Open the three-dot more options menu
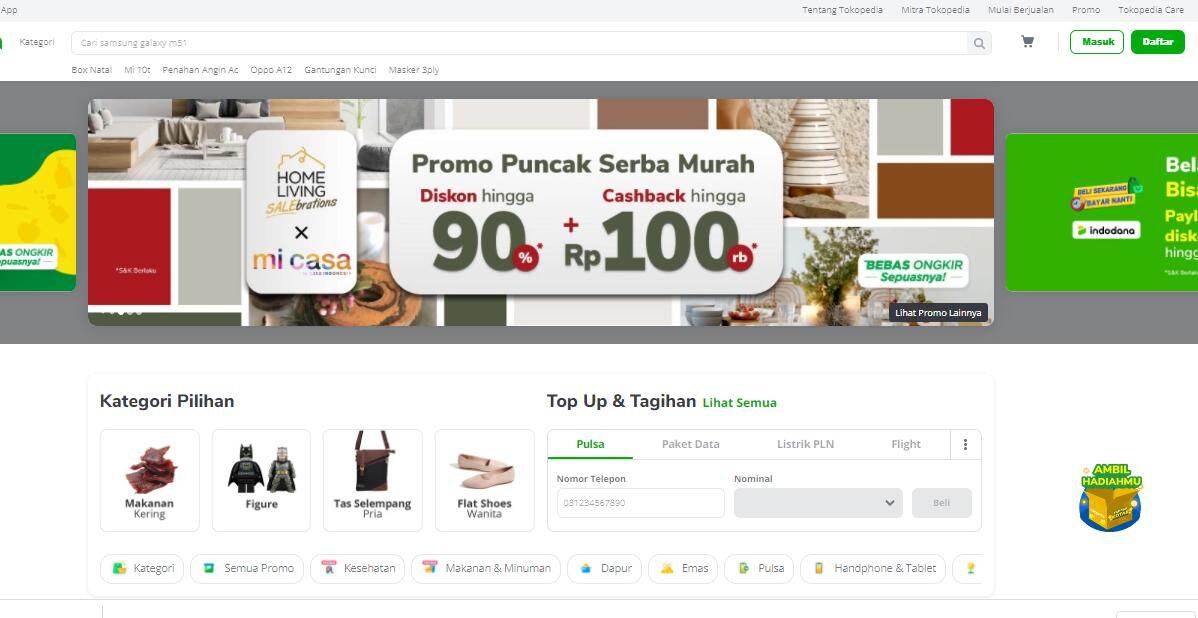The height and width of the screenshot is (618, 1198). point(965,445)
